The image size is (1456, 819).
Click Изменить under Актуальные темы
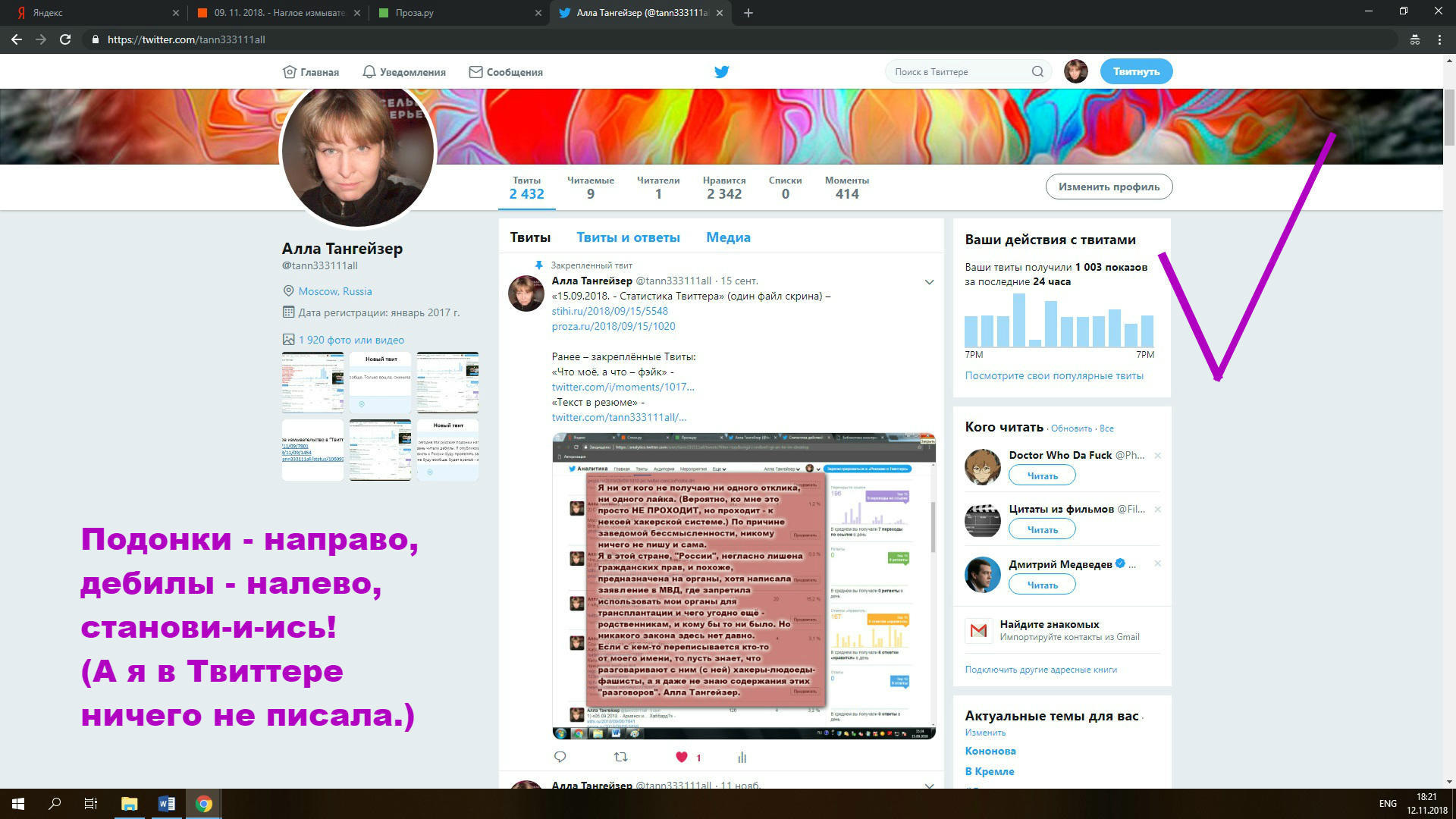[985, 733]
